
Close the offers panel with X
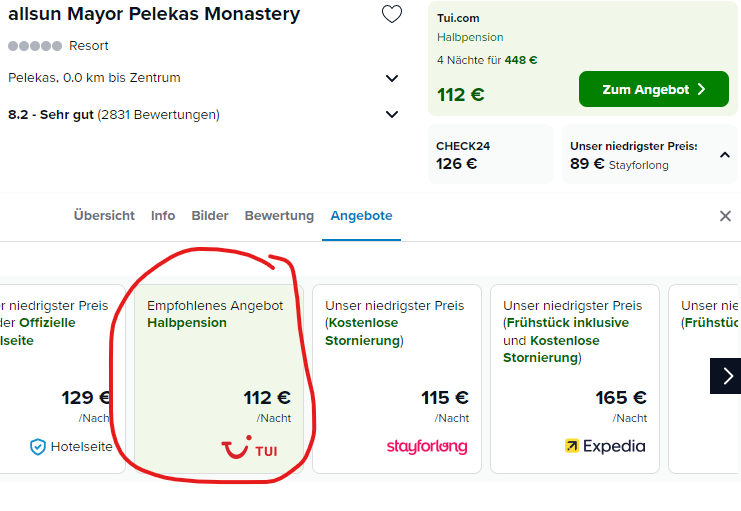[x=725, y=216]
